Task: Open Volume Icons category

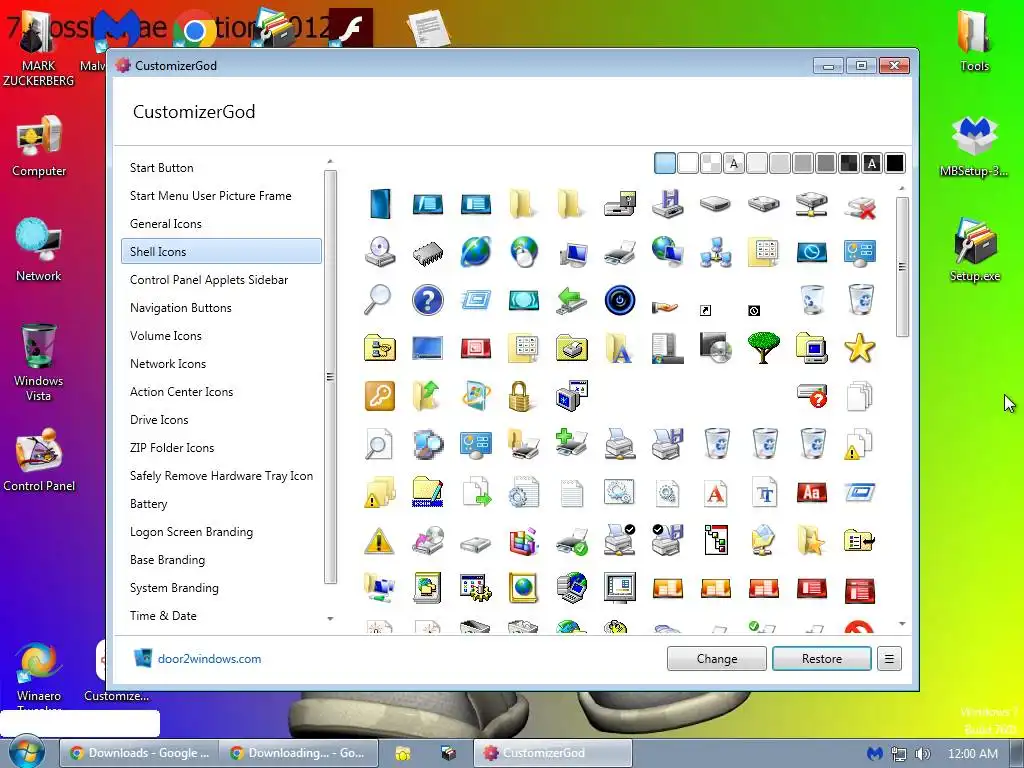Action: [165, 336]
